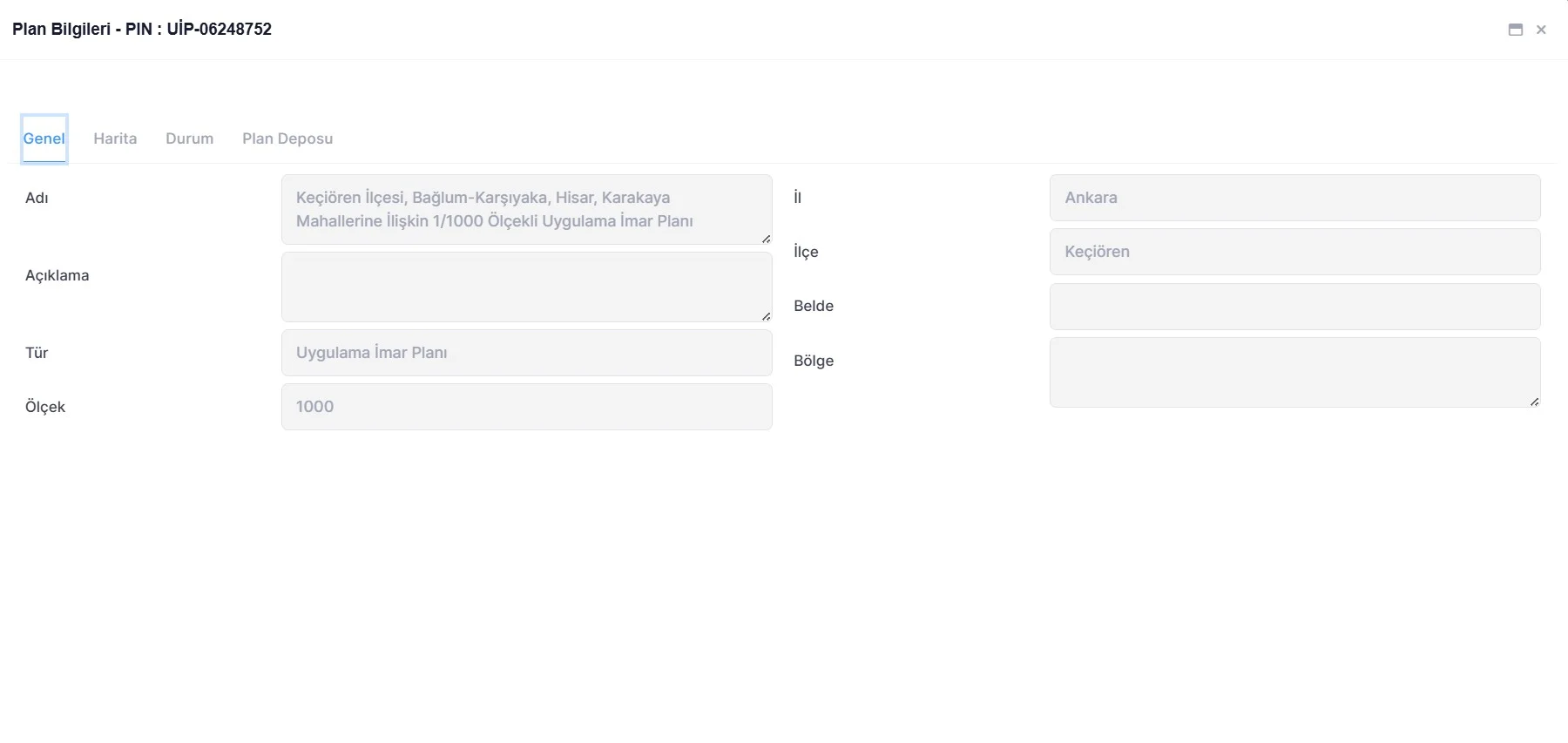The height and width of the screenshot is (743, 1568).
Task: Maximize the Plan Bilgileri dialog
Action: point(1515,30)
